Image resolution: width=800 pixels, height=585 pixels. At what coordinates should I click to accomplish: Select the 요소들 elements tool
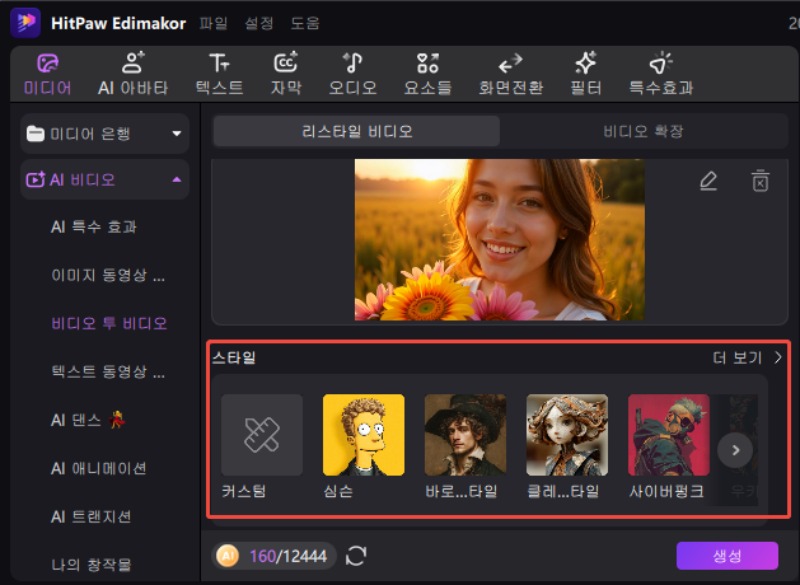click(427, 73)
